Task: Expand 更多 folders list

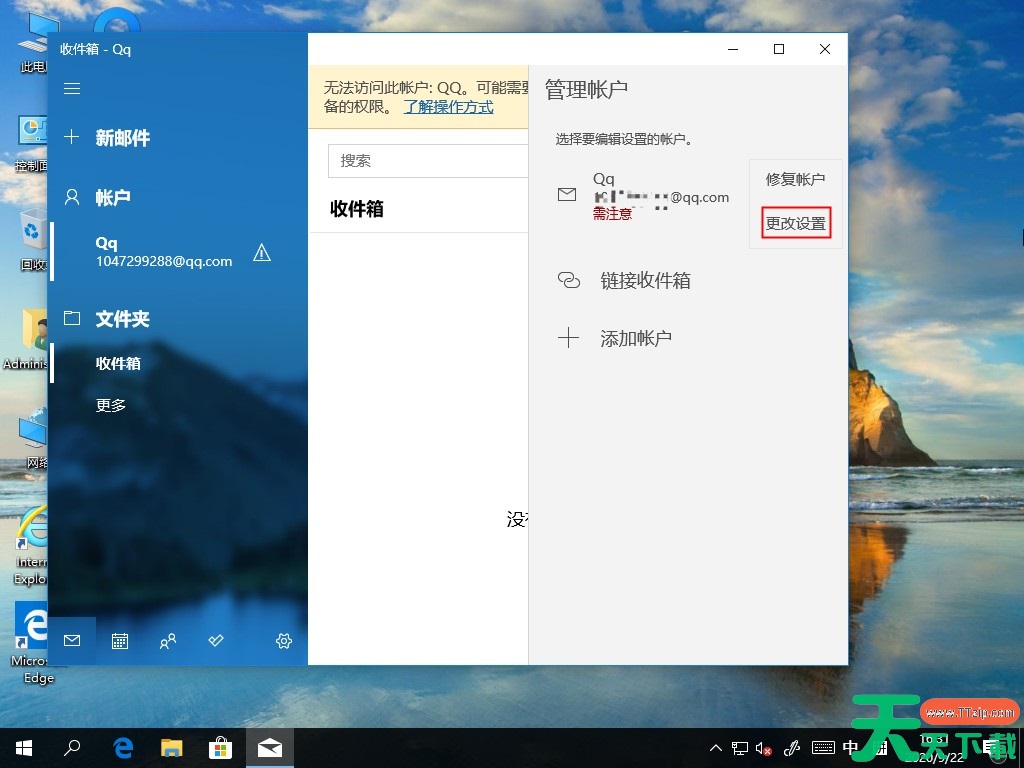Action: (111, 405)
